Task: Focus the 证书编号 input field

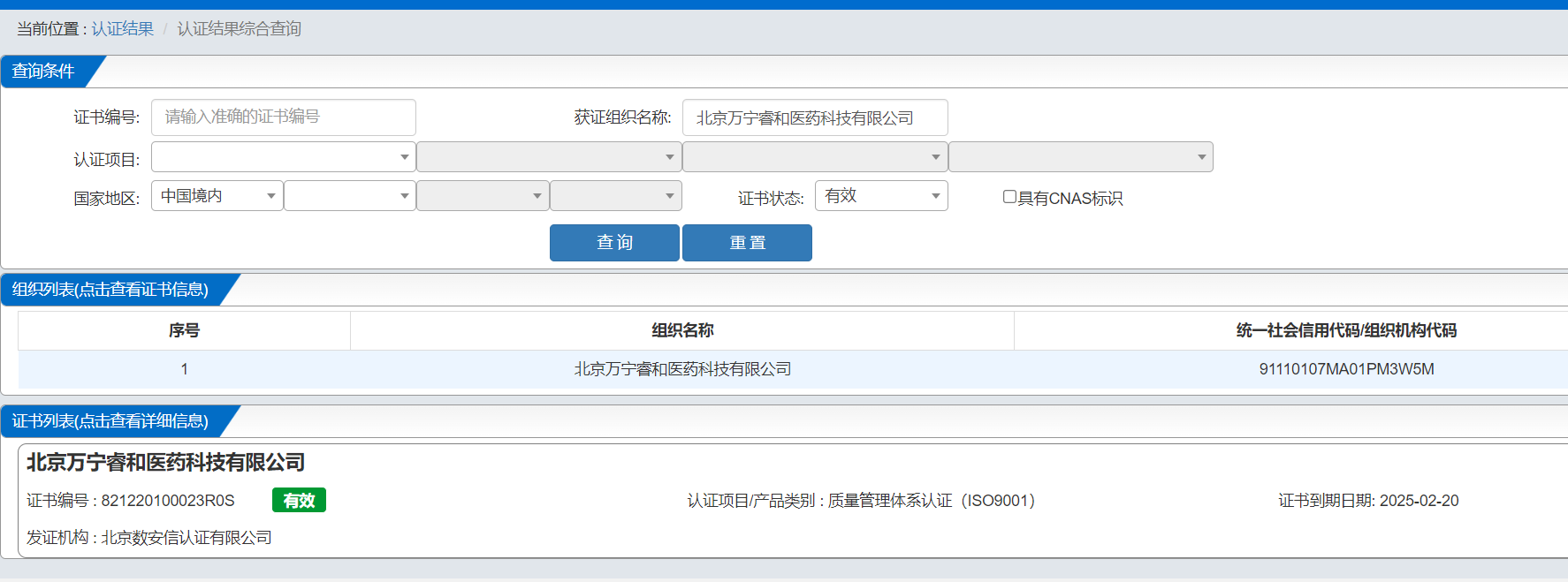Action: click(x=284, y=117)
